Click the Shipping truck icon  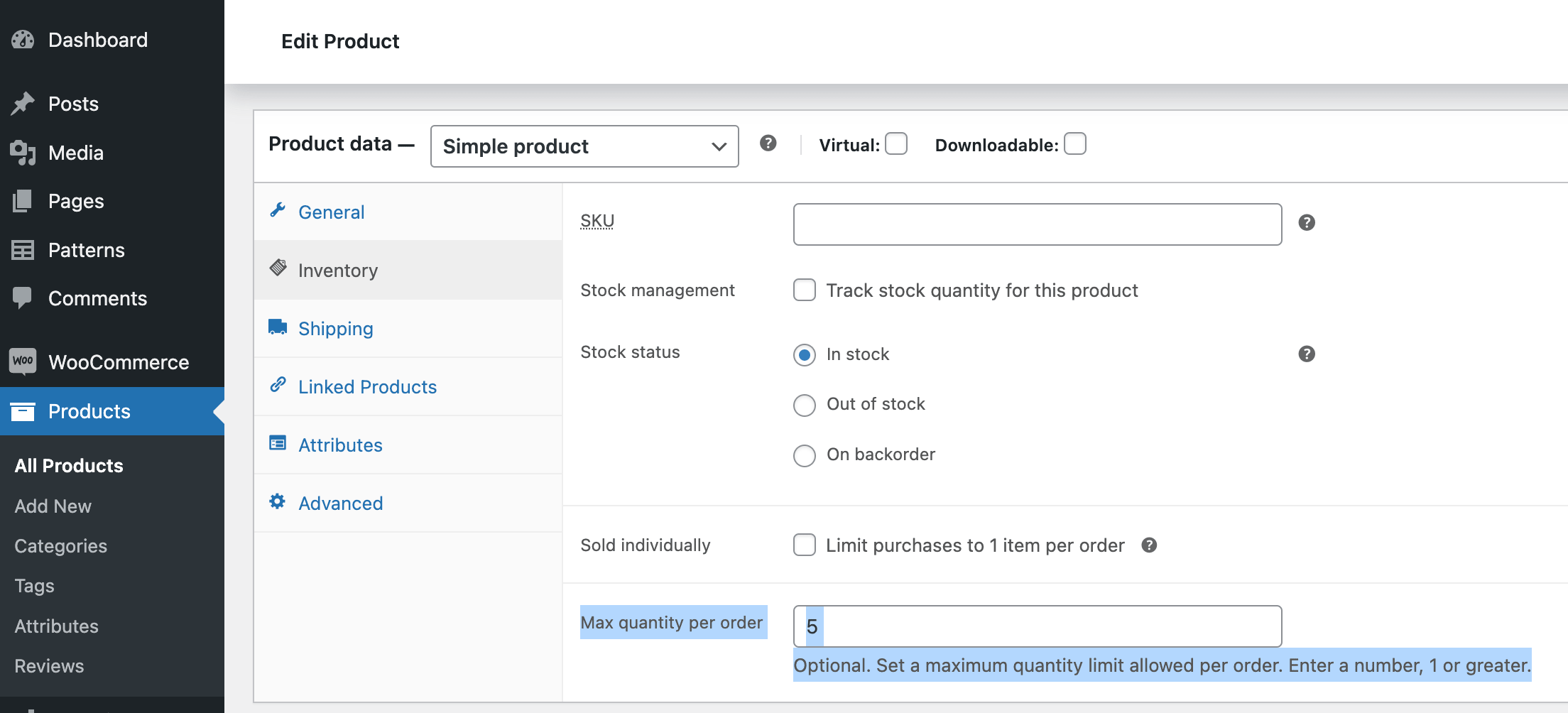pos(278,327)
